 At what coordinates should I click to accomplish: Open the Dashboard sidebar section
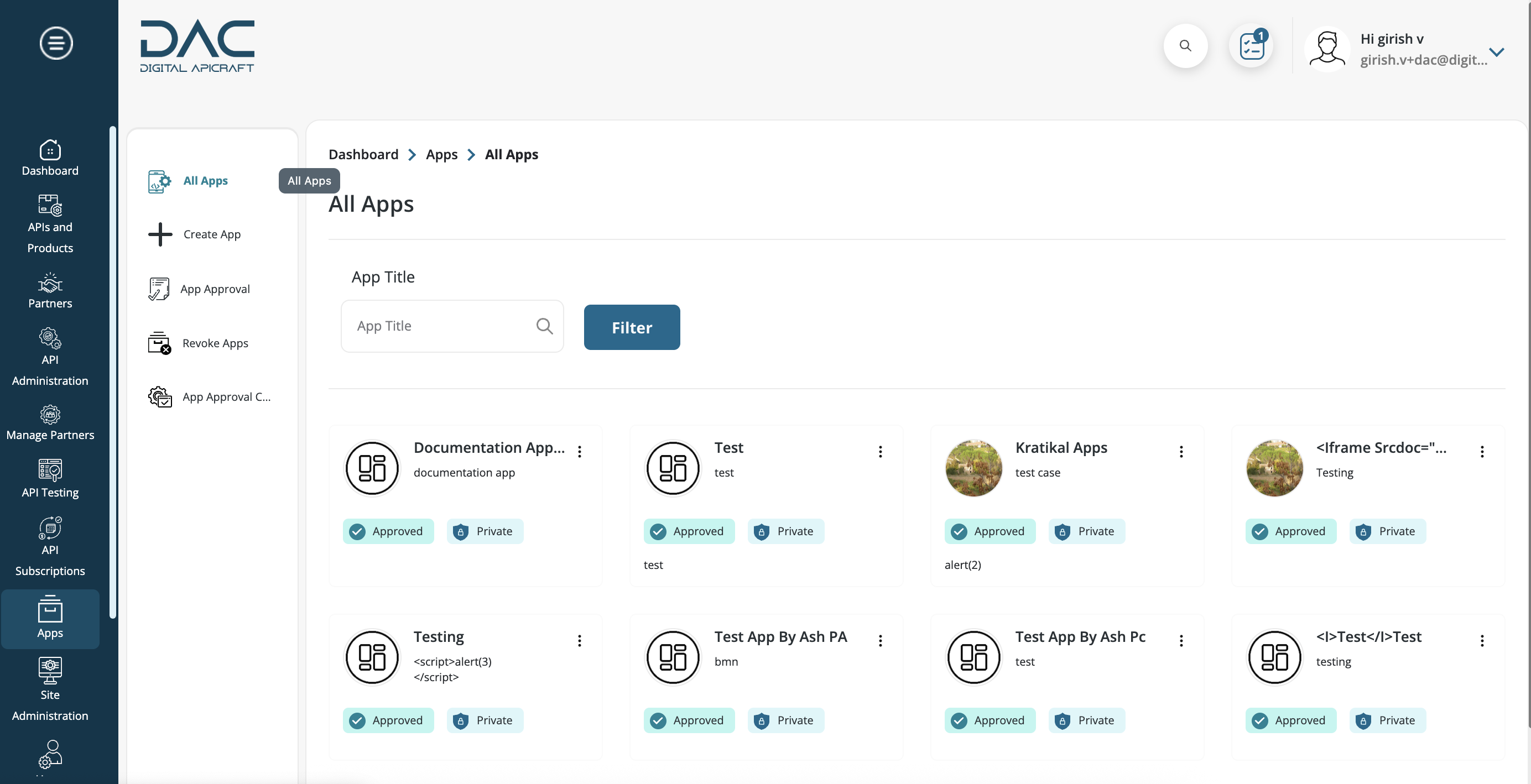click(x=50, y=158)
